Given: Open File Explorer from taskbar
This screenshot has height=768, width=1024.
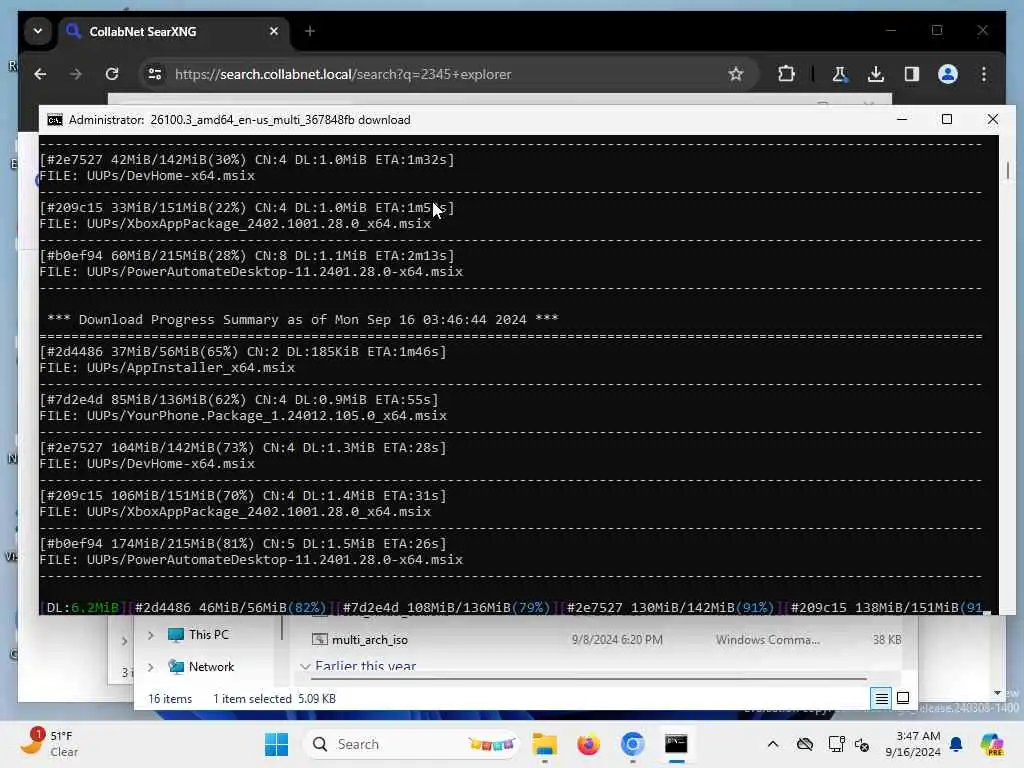Looking at the screenshot, I should click(x=544, y=744).
